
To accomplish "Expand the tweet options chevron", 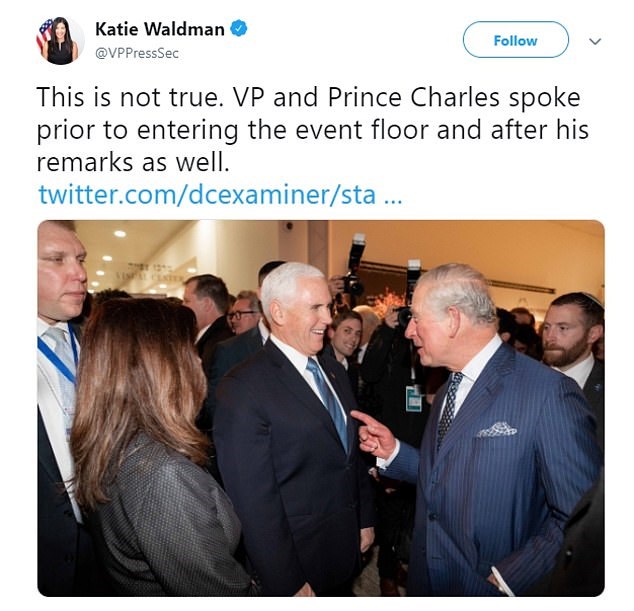I will 595,41.
